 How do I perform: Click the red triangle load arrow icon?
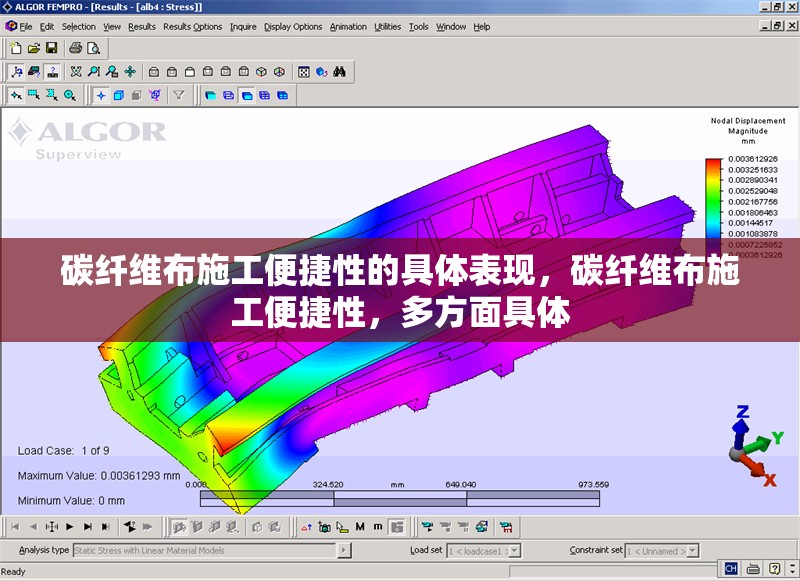[x=306, y=526]
